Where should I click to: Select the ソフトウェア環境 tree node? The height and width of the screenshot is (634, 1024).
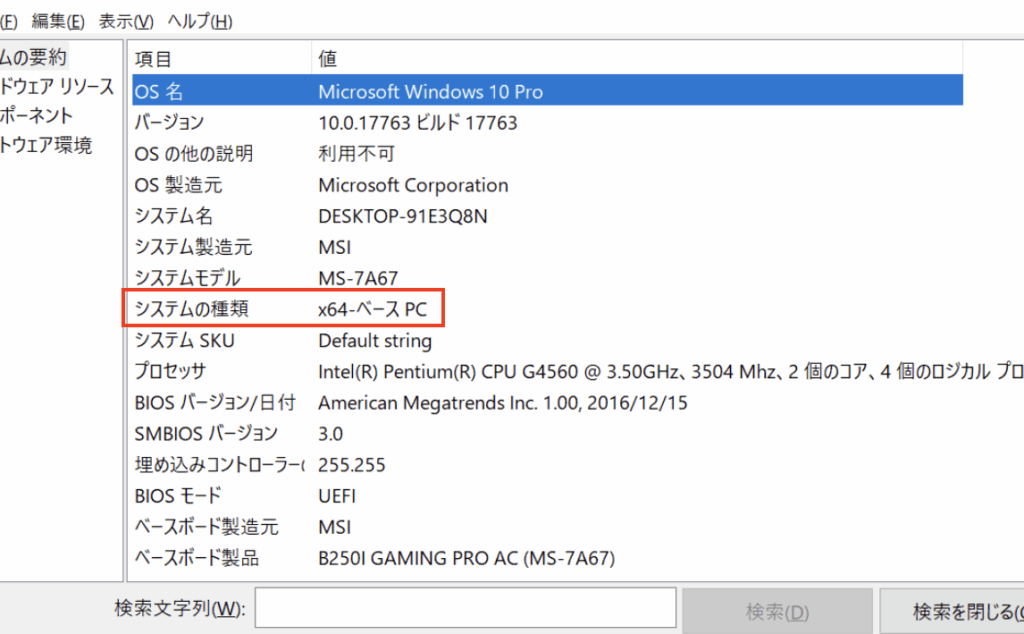click(46, 146)
